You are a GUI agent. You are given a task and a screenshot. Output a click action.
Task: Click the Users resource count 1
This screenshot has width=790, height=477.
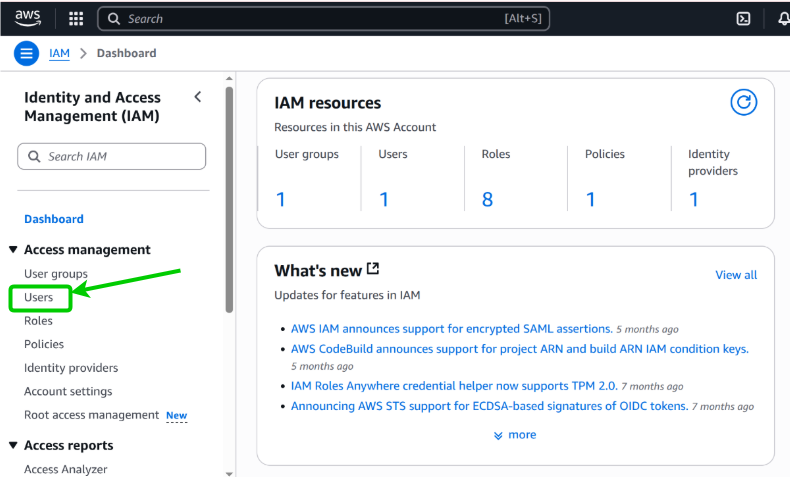click(384, 199)
